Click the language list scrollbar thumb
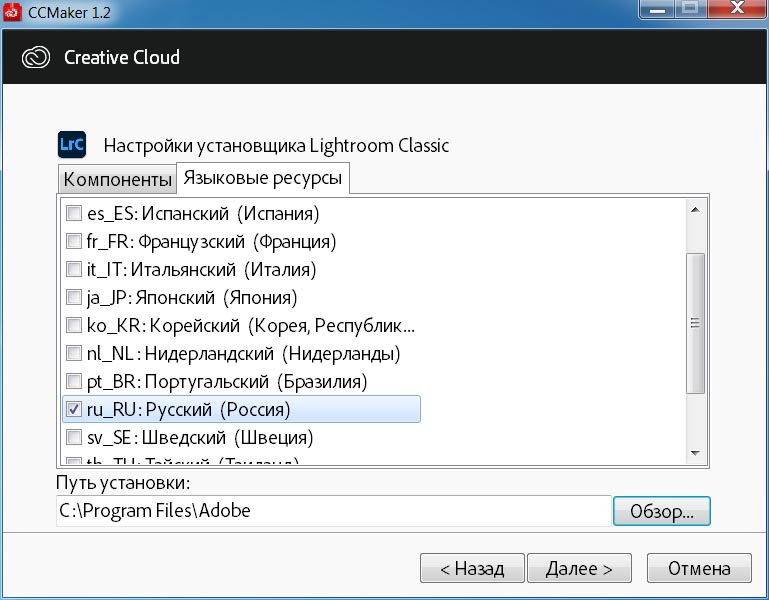 tap(695, 323)
